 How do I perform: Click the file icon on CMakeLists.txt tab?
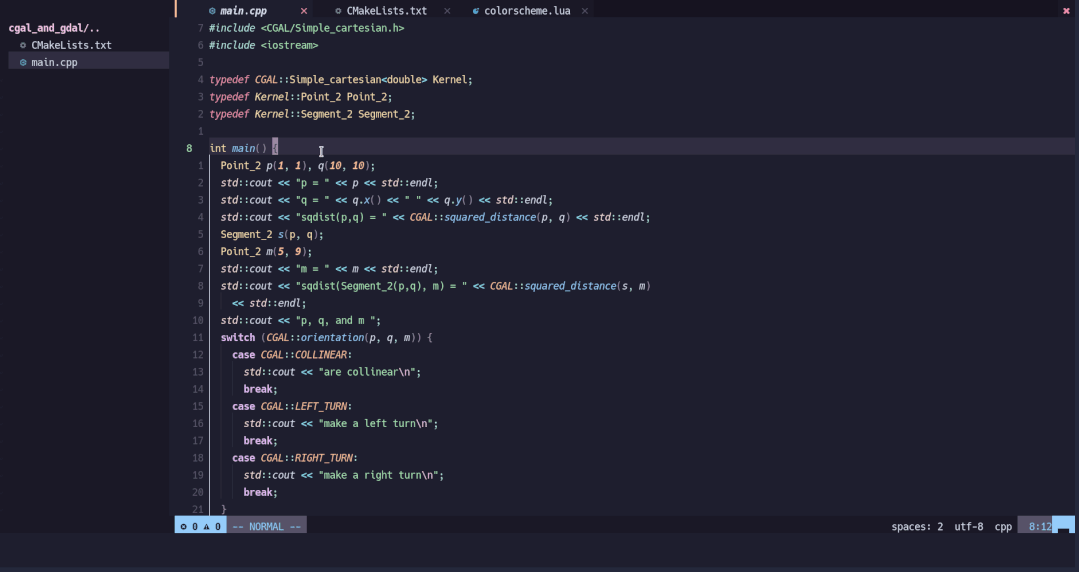pyautogui.click(x=338, y=11)
